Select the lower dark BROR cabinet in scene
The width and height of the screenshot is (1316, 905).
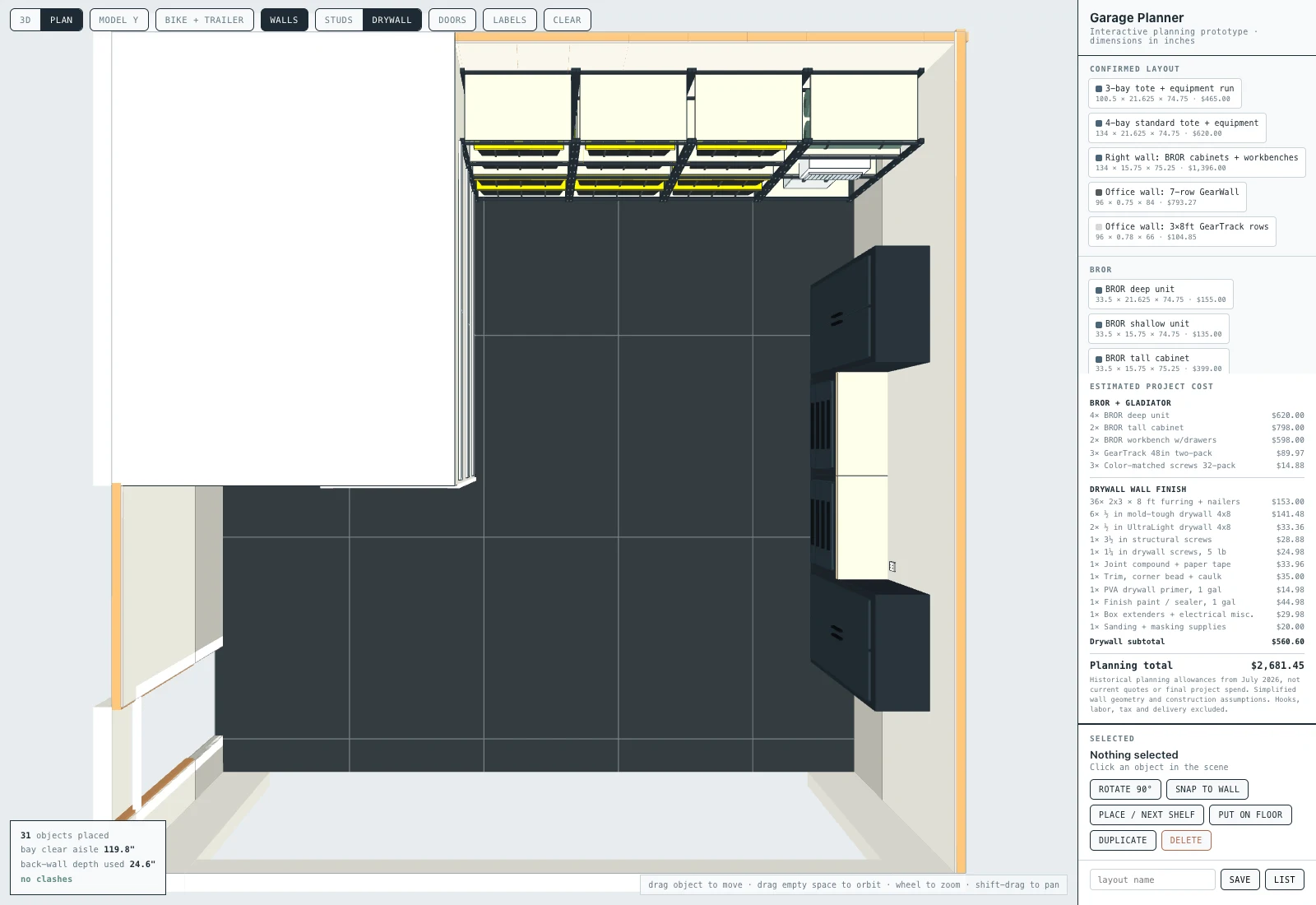tap(870, 644)
